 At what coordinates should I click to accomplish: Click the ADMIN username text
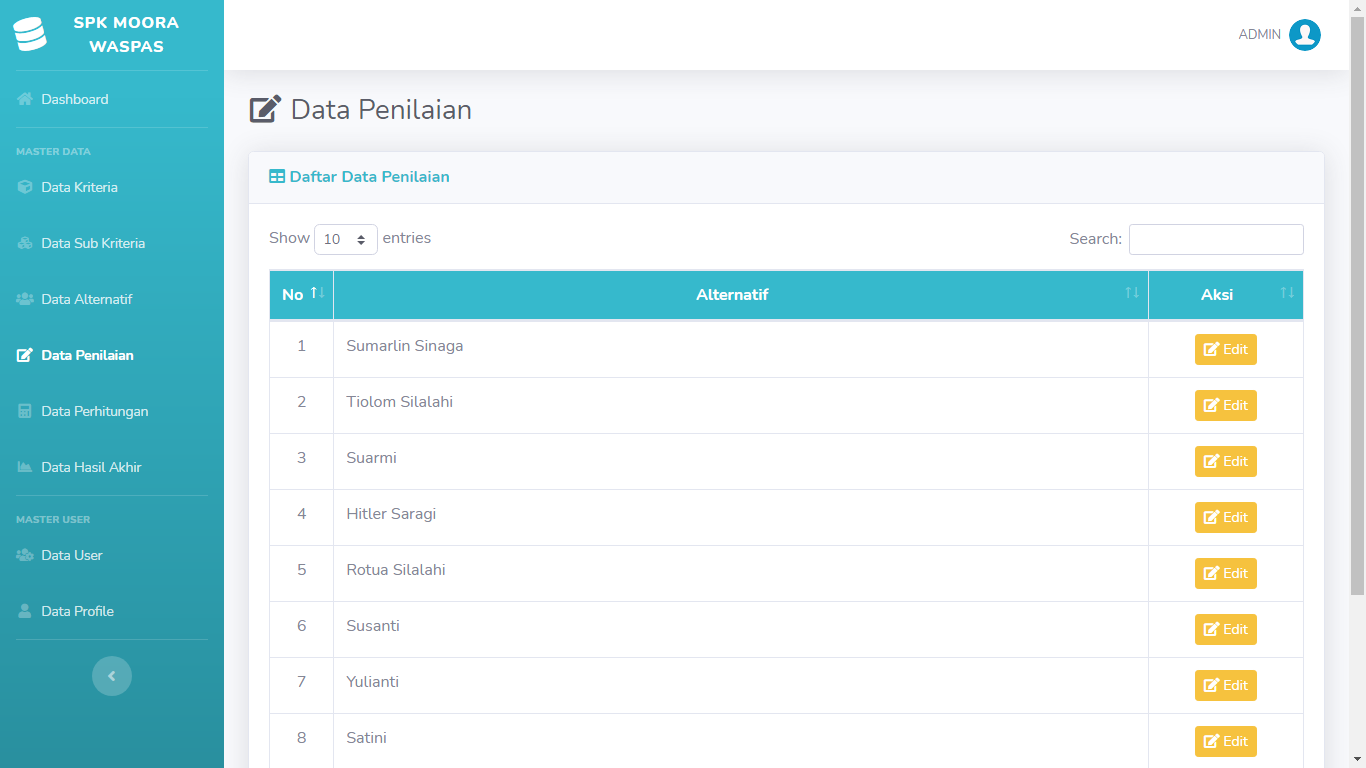pyautogui.click(x=1259, y=35)
